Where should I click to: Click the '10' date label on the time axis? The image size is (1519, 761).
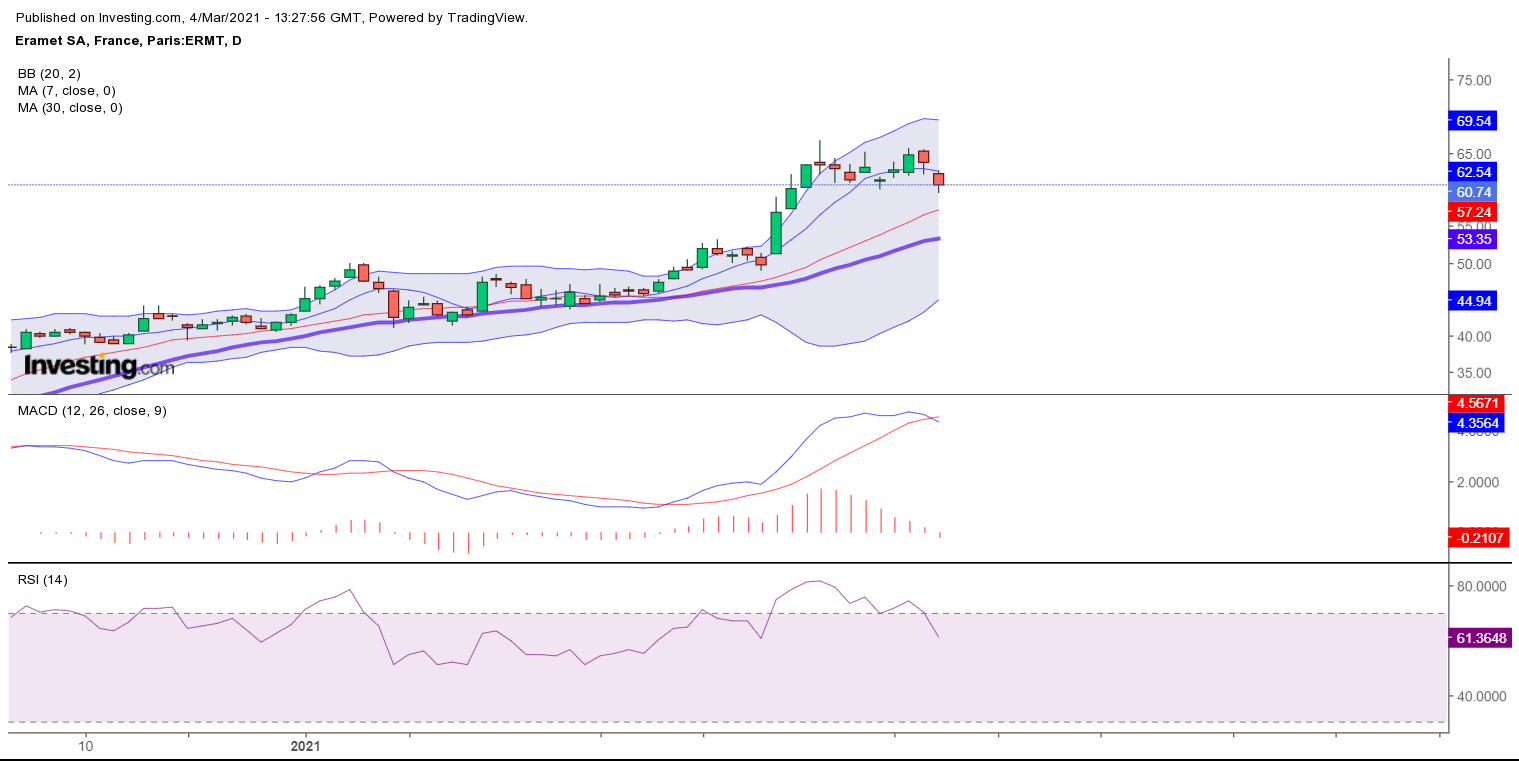(86, 746)
